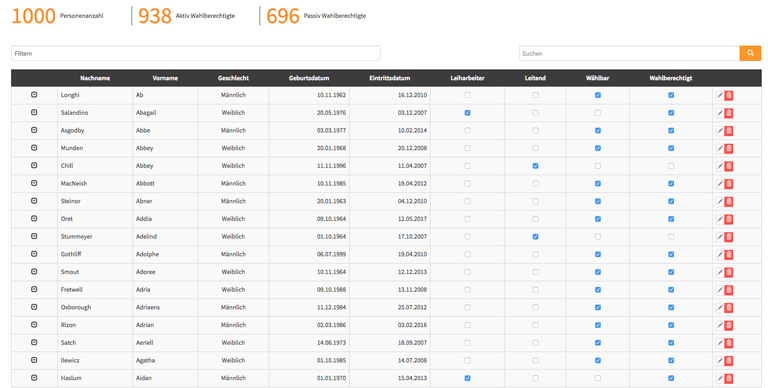Sort by Eintrittsdatum column header
Image resolution: width=768 pixels, height=388 pixels.
[390, 78]
